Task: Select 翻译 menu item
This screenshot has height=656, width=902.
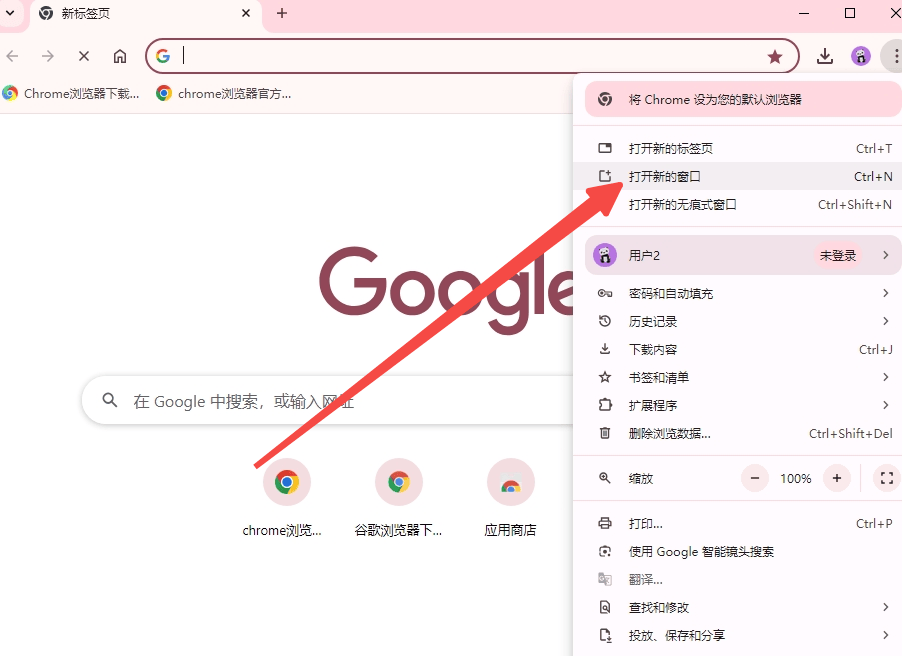Action: click(x=737, y=579)
